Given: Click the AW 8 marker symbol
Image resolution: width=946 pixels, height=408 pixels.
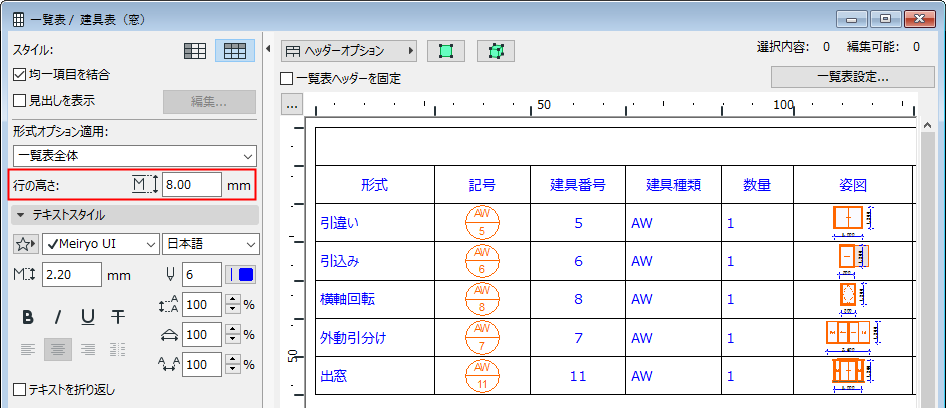Looking at the screenshot, I should (483, 299).
